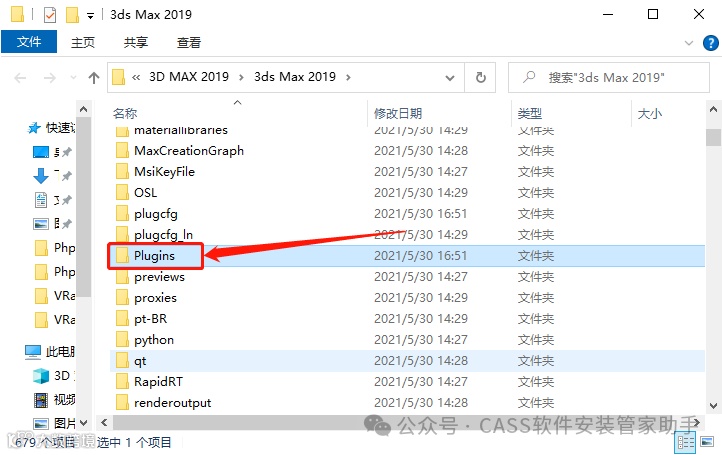722x455 pixels.
Task: Click the Forward navigation arrow
Action: (50, 78)
